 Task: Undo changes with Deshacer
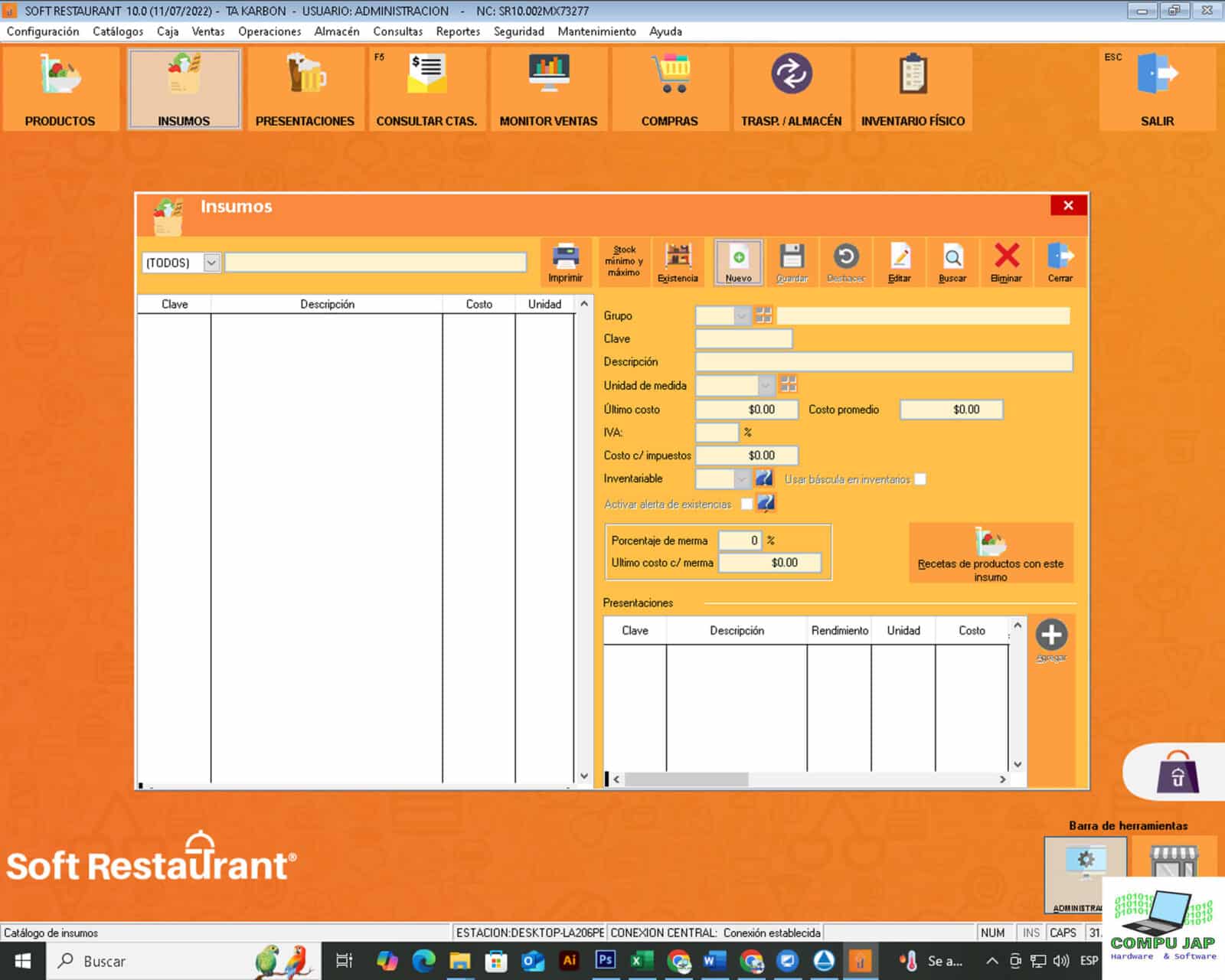(846, 263)
